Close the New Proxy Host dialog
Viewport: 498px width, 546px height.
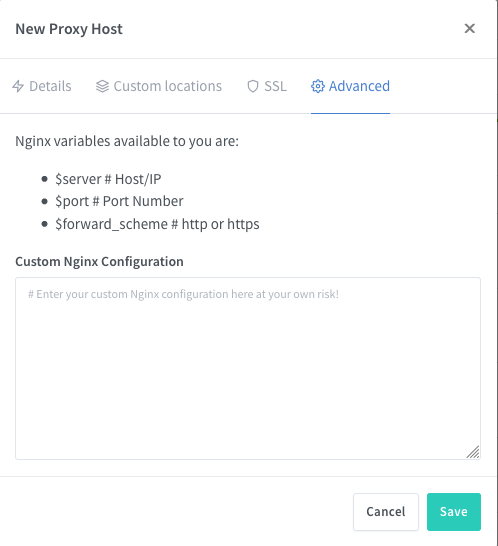469,29
